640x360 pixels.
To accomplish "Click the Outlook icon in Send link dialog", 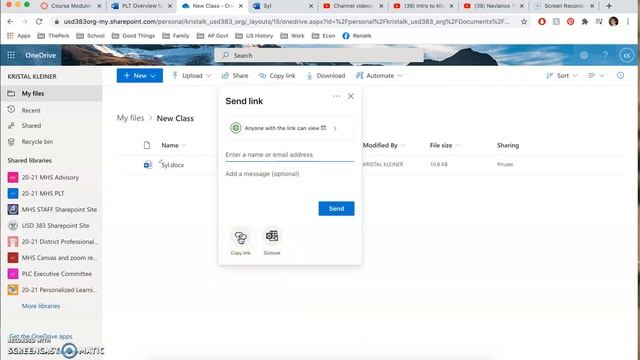I will tap(272, 236).
